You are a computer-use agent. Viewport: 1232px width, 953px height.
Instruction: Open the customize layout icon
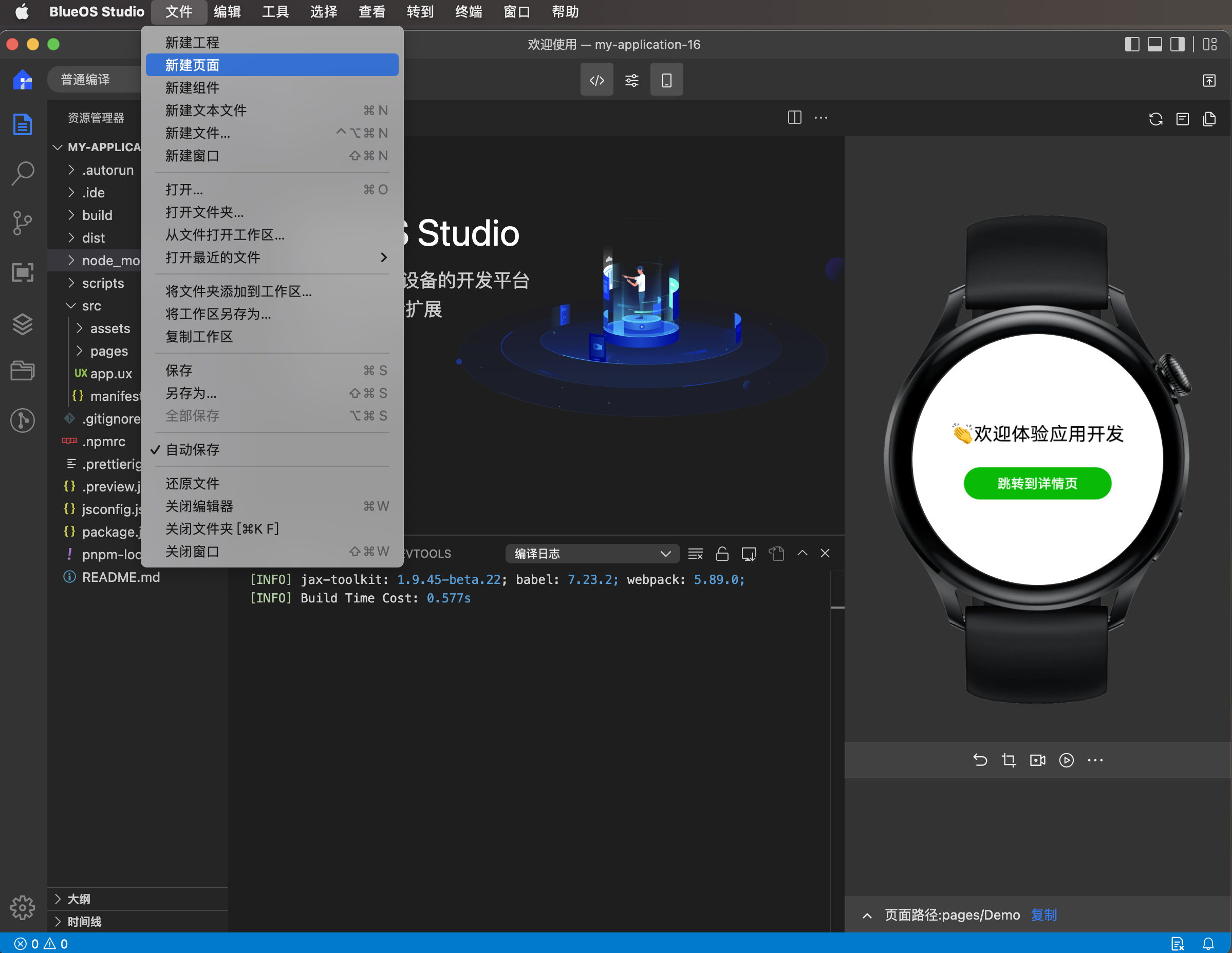1209,45
